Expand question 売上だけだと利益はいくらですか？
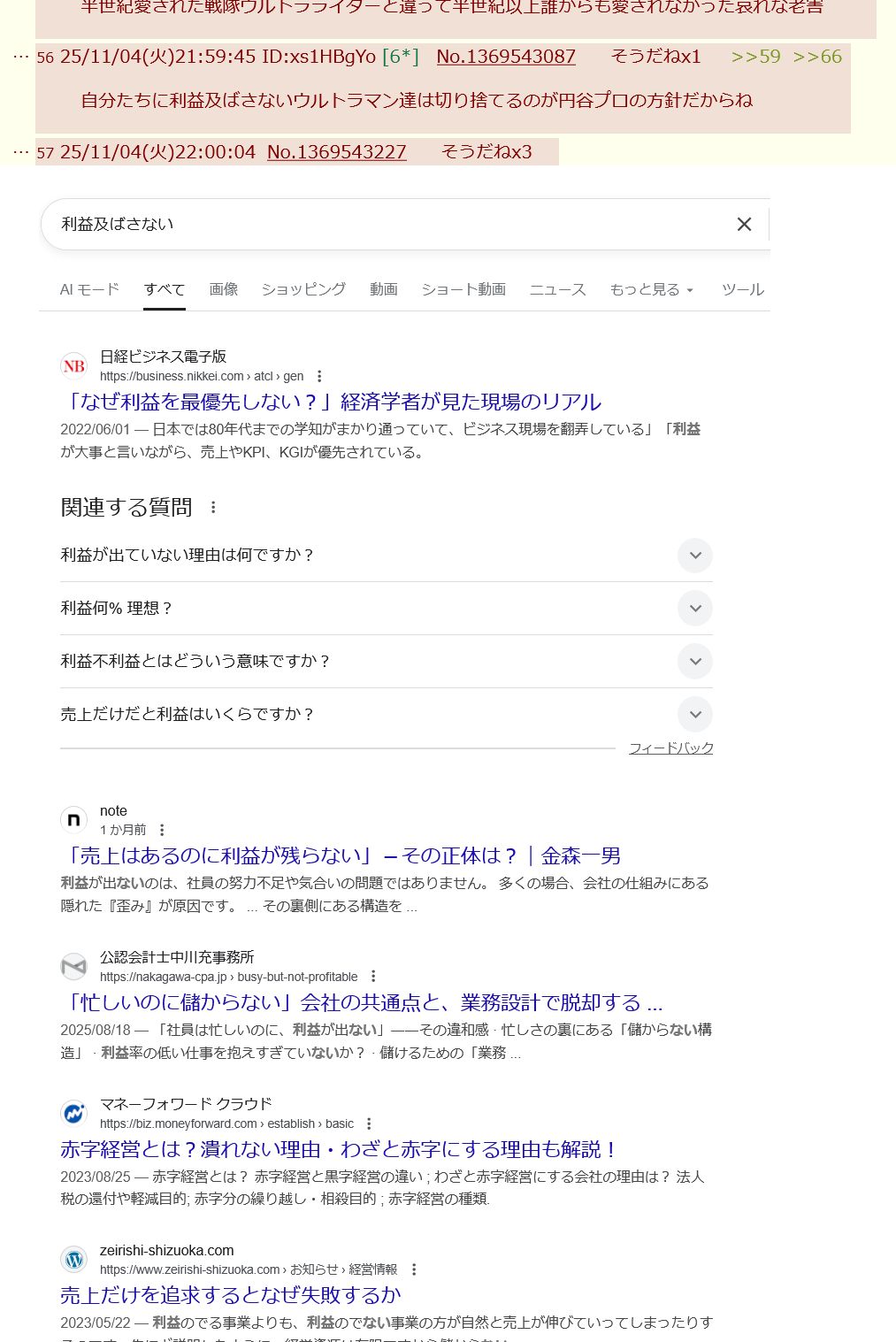The width and height of the screenshot is (896, 1342). [x=695, y=715]
